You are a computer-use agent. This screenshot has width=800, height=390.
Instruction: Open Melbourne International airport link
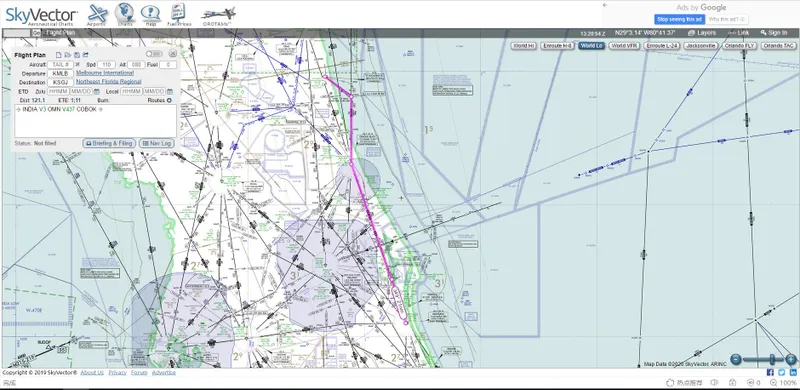[x=105, y=73]
